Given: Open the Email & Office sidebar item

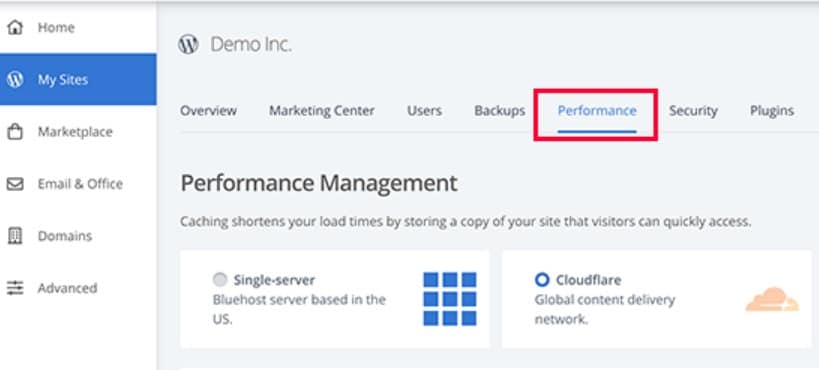Looking at the screenshot, I should click(x=78, y=184).
